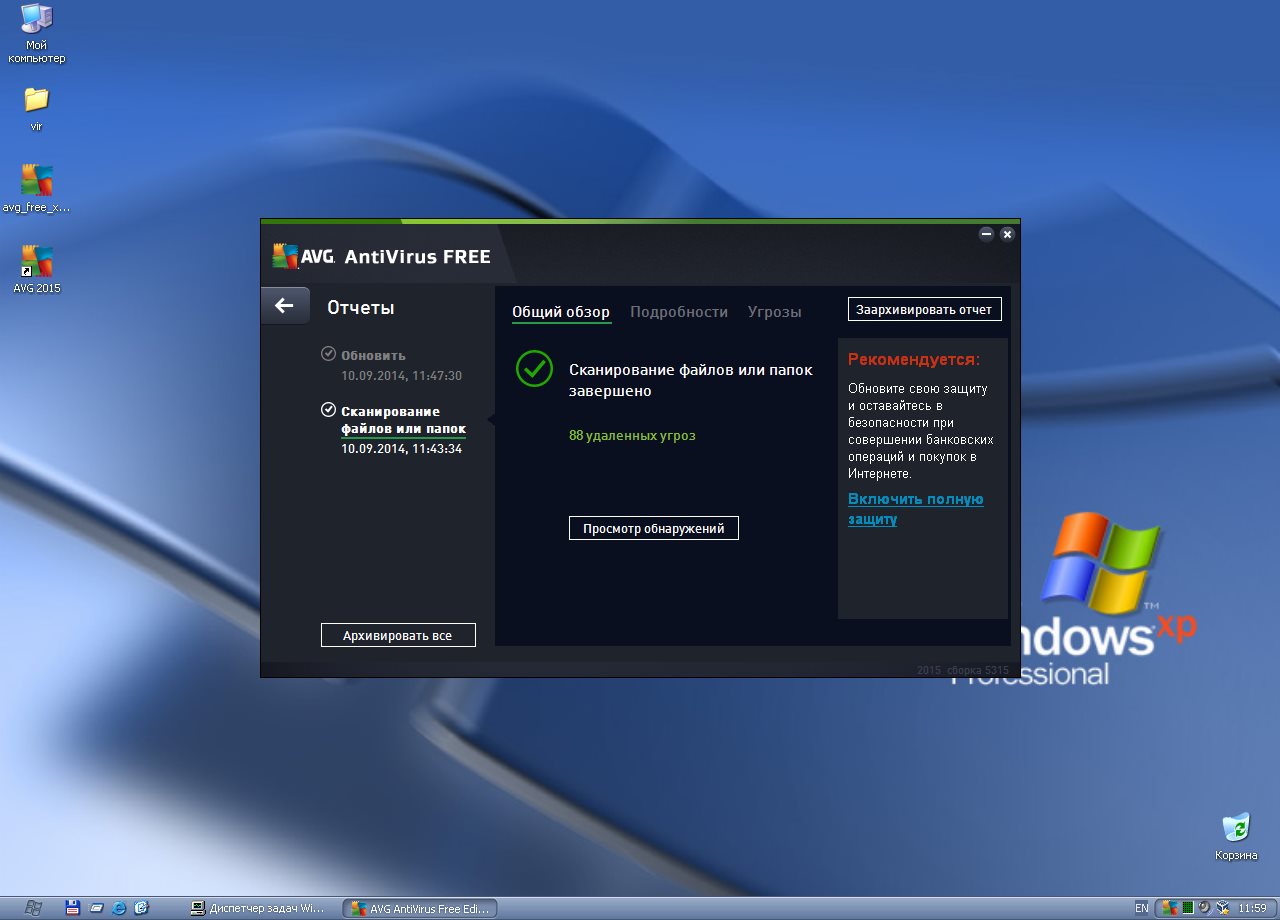Click the EN language indicator

pyautogui.click(x=1142, y=908)
